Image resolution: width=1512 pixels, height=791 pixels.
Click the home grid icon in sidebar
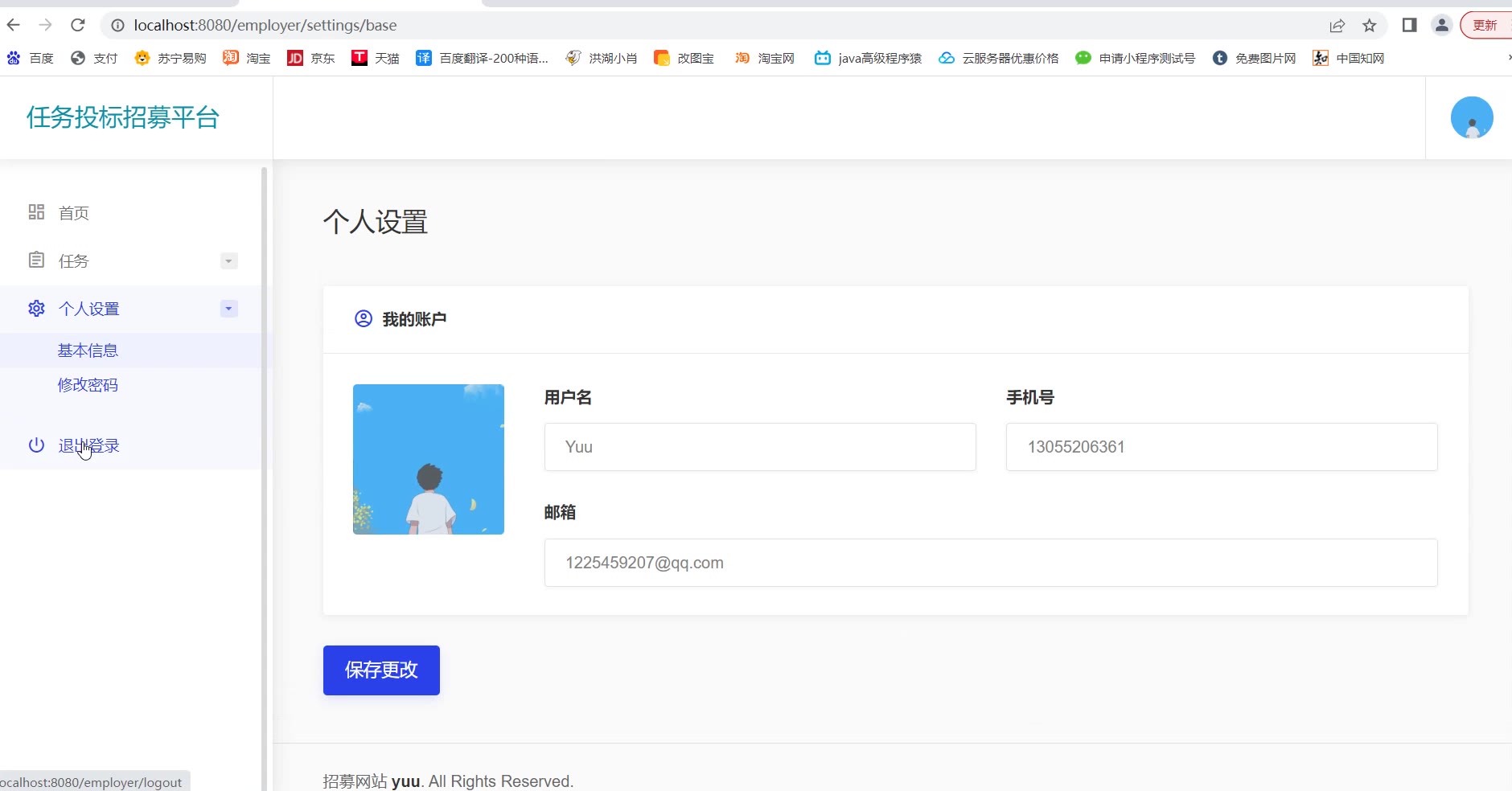pos(36,212)
